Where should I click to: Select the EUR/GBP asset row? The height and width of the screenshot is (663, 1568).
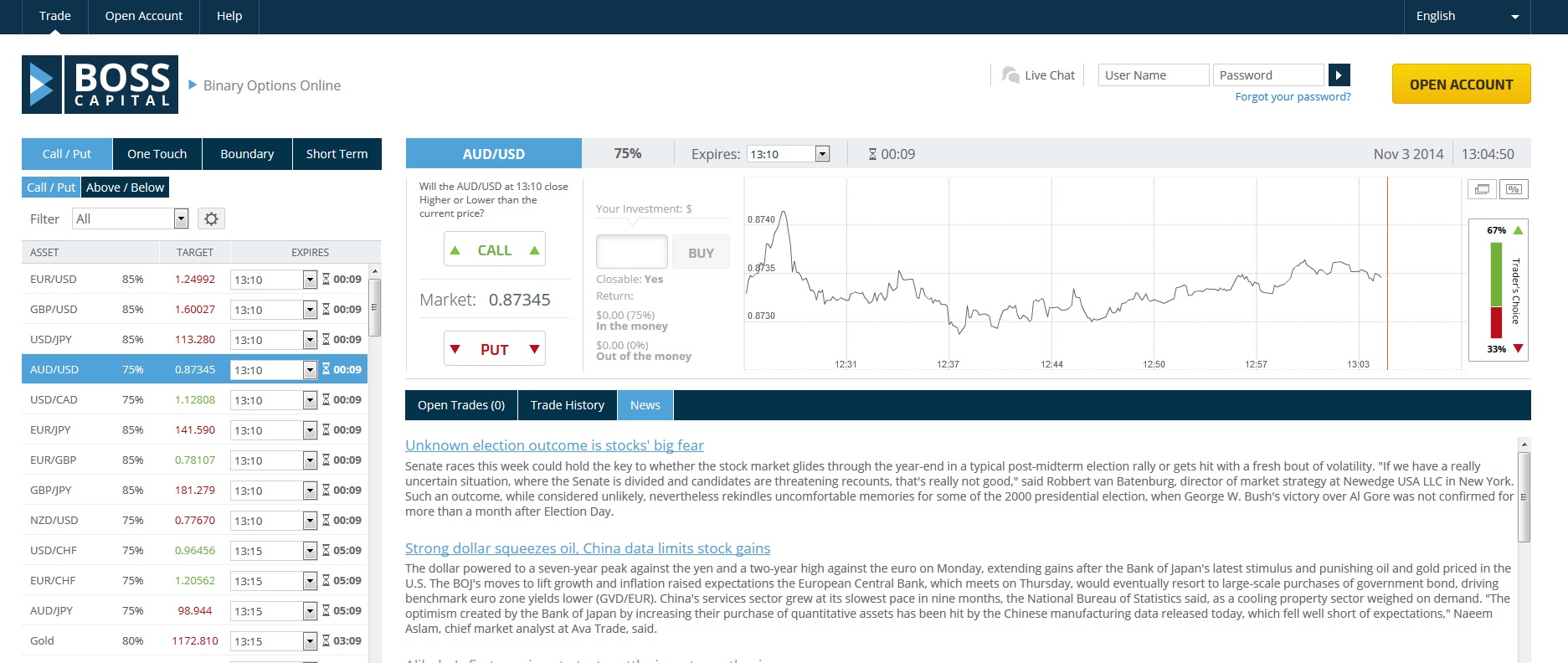pyautogui.click(x=194, y=460)
